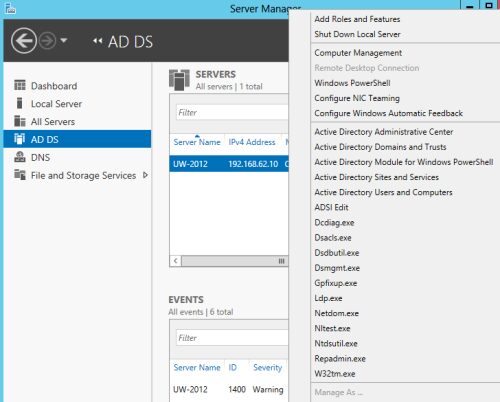Run Nltest.exe from menu
This screenshot has height=402, width=500.
tap(332, 328)
